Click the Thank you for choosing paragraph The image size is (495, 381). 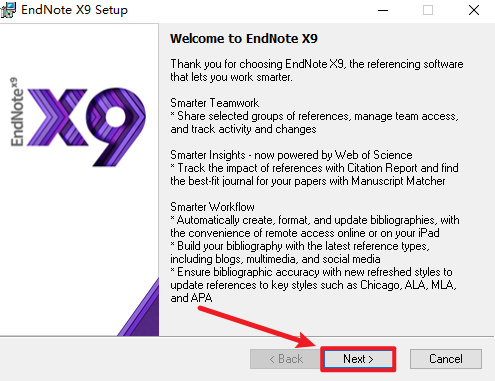pyautogui.click(x=317, y=70)
